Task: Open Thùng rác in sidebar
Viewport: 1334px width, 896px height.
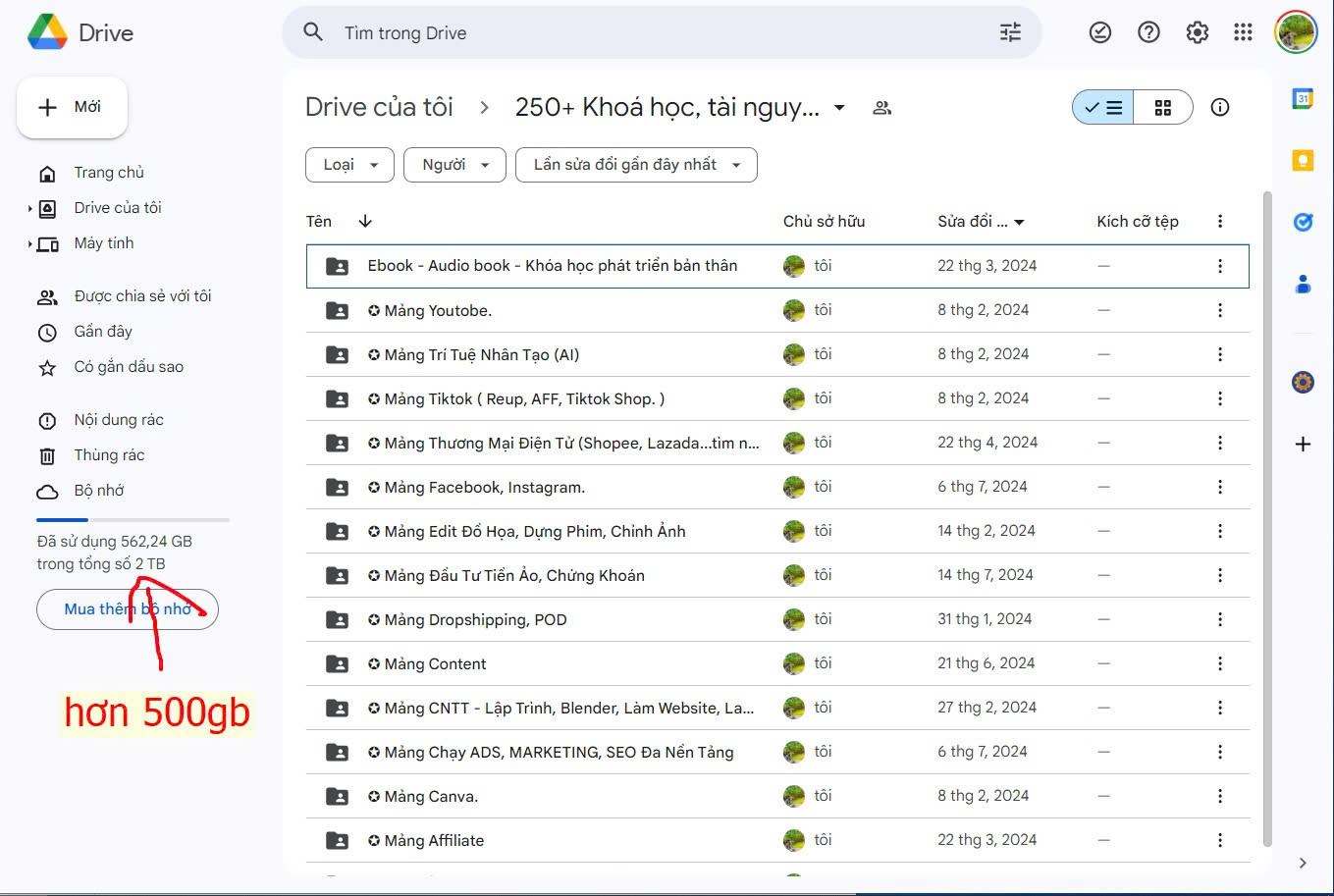Action: pyautogui.click(x=109, y=454)
